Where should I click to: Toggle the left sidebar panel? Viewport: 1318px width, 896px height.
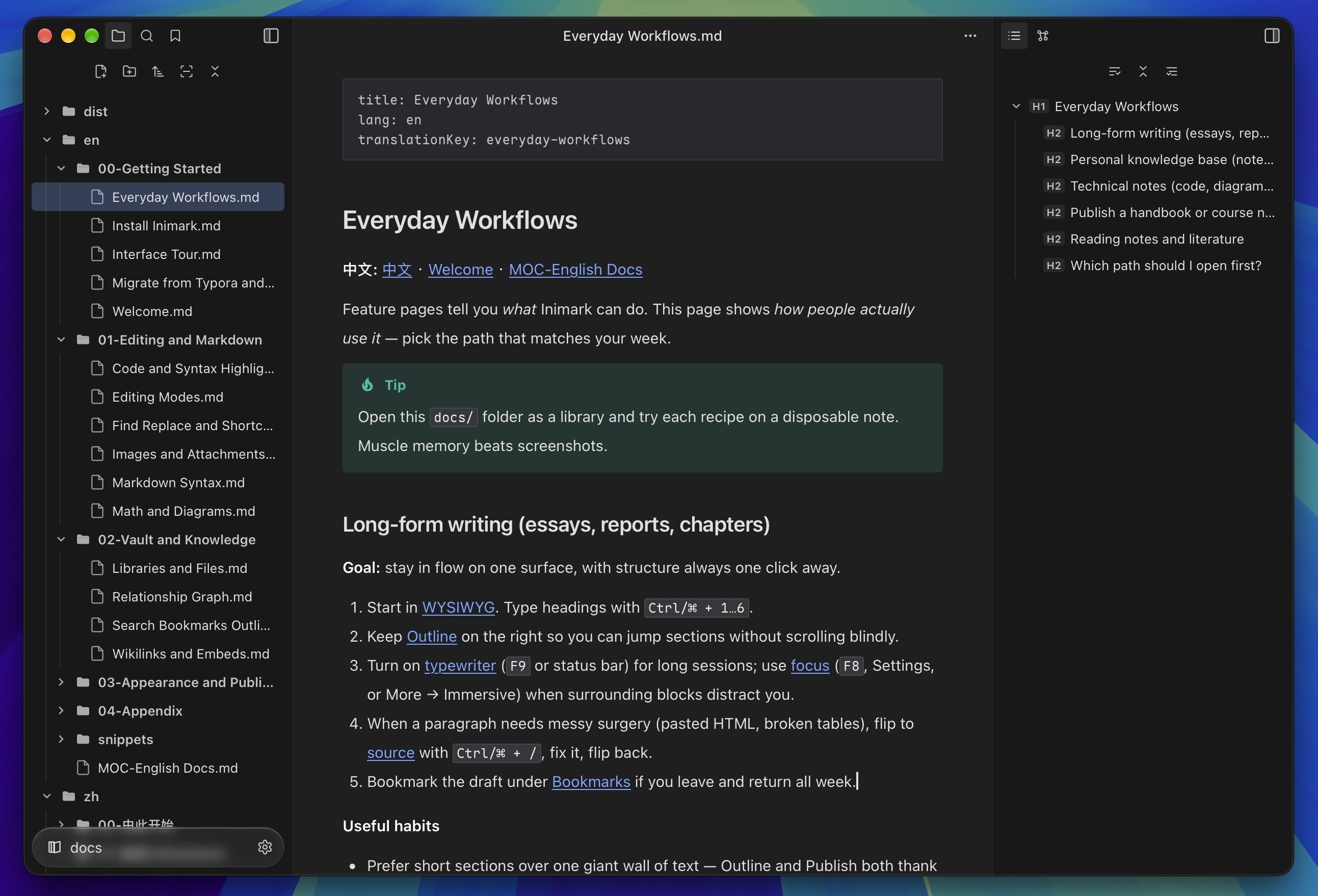coord(271,36)
